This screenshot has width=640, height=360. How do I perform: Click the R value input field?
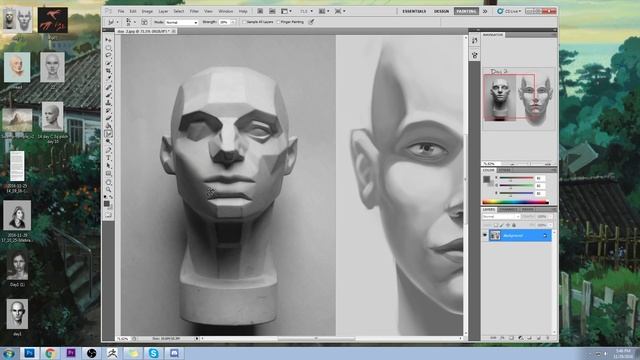(x=540, y=178)
